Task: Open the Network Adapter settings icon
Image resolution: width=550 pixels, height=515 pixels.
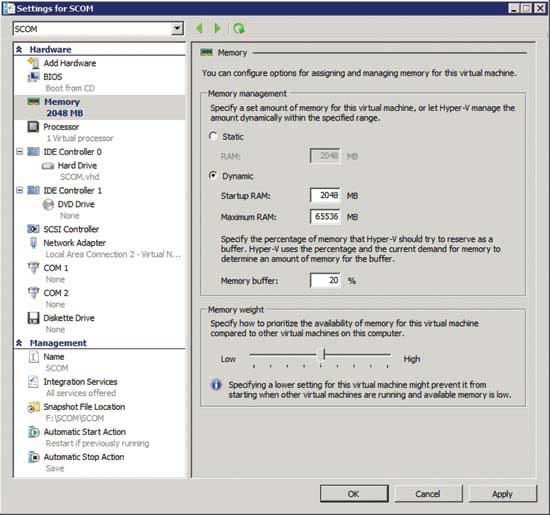Action: (x=33, y=243)
